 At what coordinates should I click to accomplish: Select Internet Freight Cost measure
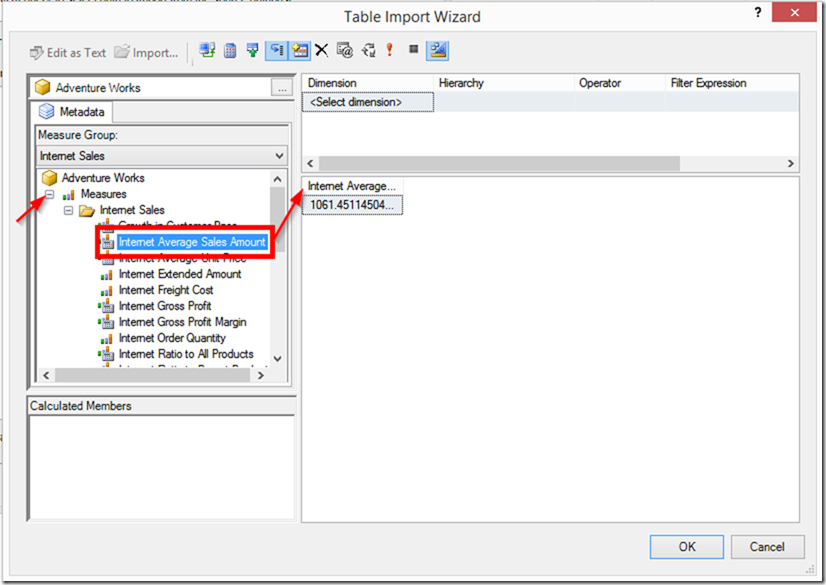coord(166,290)
